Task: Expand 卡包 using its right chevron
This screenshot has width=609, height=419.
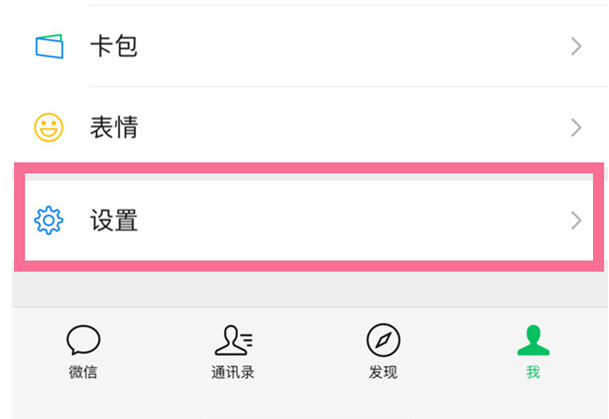Action: pyautogui.click(x=576, y=46)
